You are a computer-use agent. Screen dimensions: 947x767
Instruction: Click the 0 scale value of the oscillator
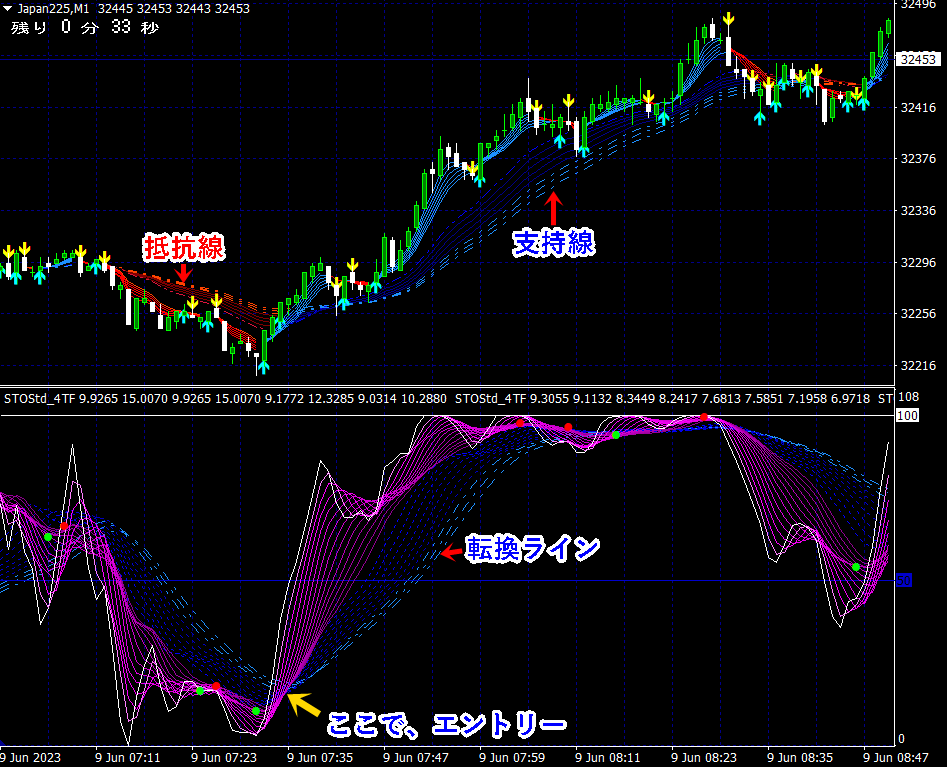901,739
